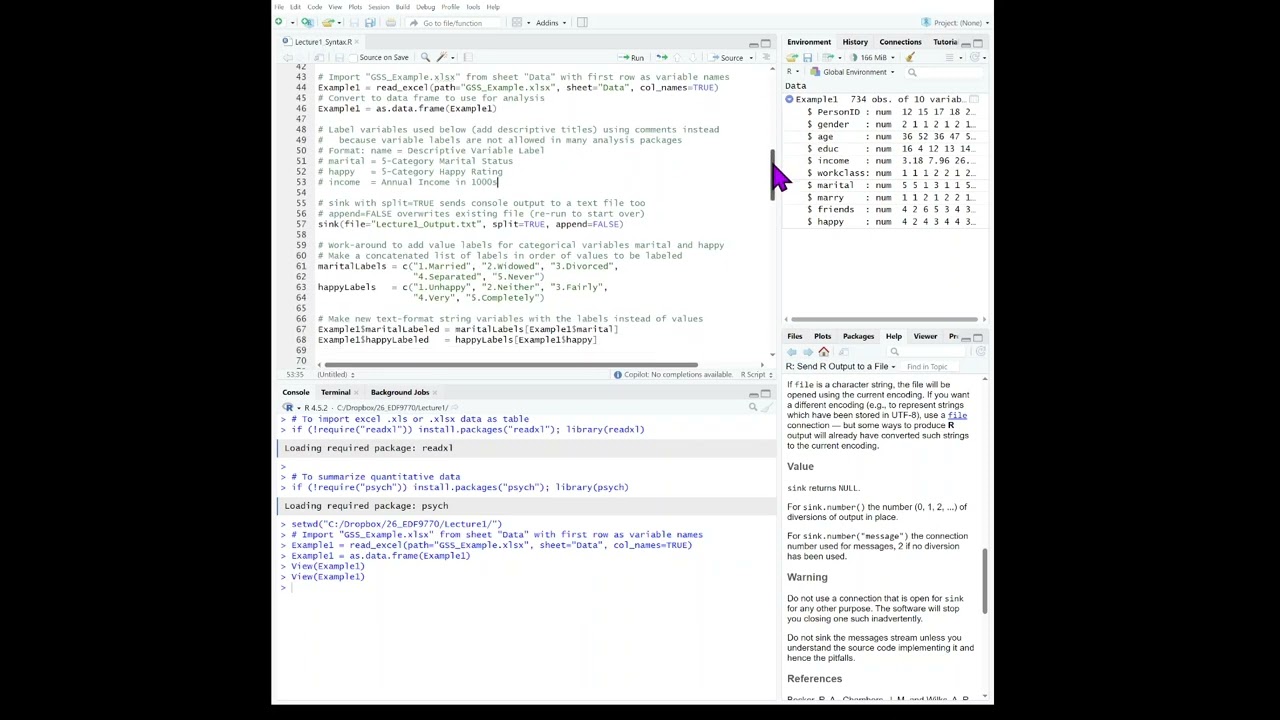Open the List view dropdown in Environment
Screen dimensions: 1280x720
coord(953,57)
